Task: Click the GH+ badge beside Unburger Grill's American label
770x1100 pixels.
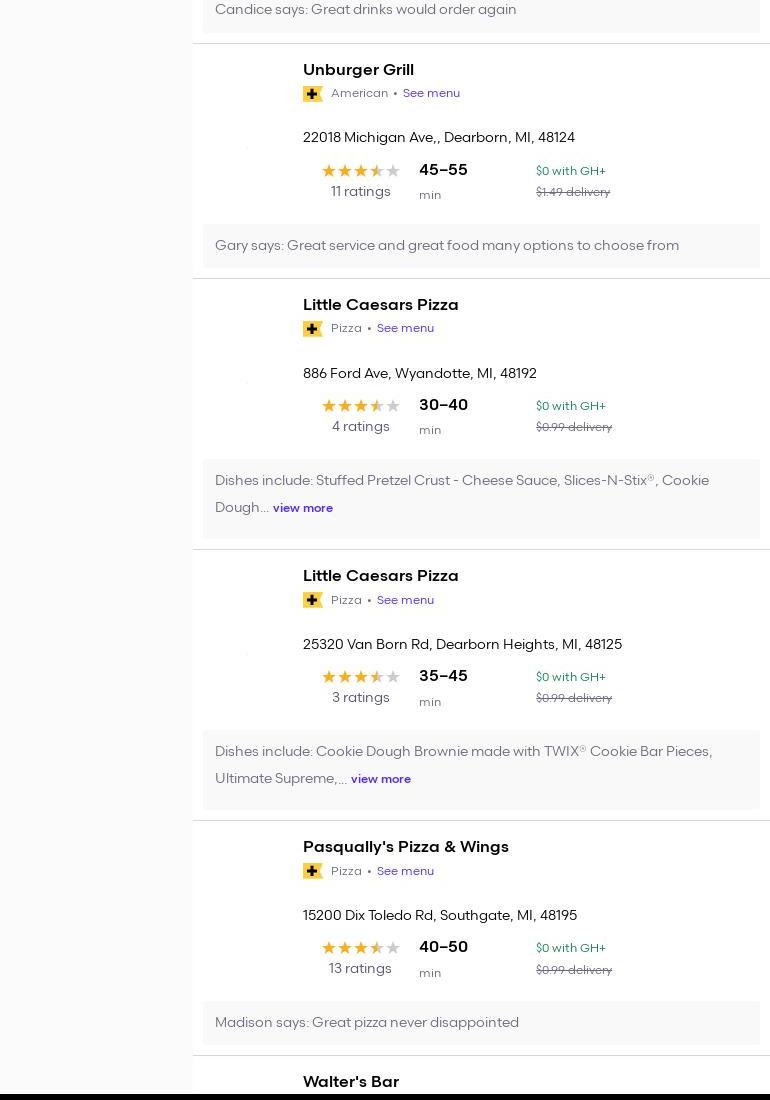Action: click(x=312, y=94)
